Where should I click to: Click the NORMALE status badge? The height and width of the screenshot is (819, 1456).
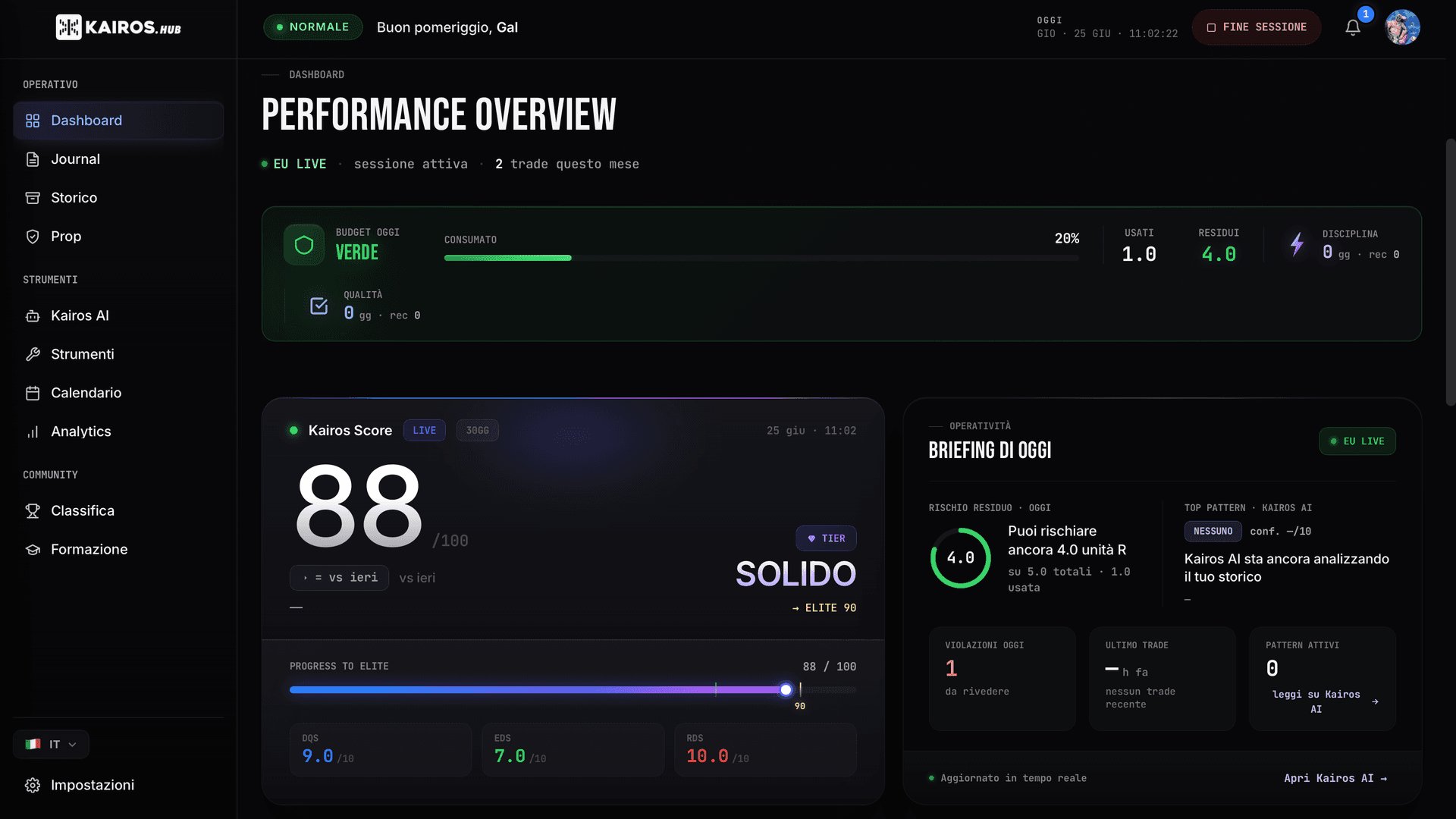313,27
